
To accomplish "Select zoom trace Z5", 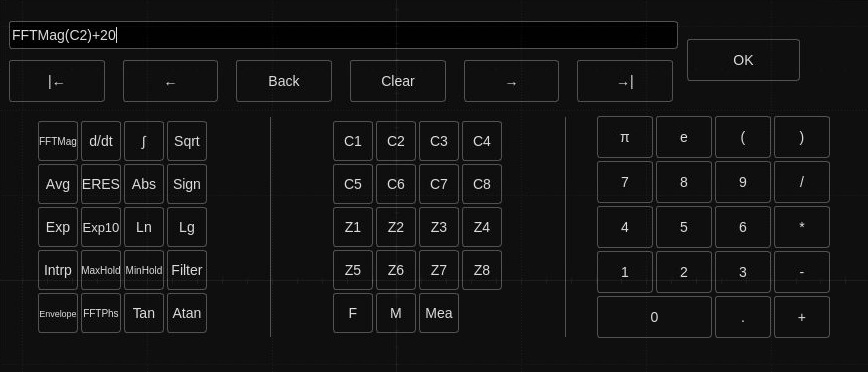I will pyautogui.click(x=353, y=270).
